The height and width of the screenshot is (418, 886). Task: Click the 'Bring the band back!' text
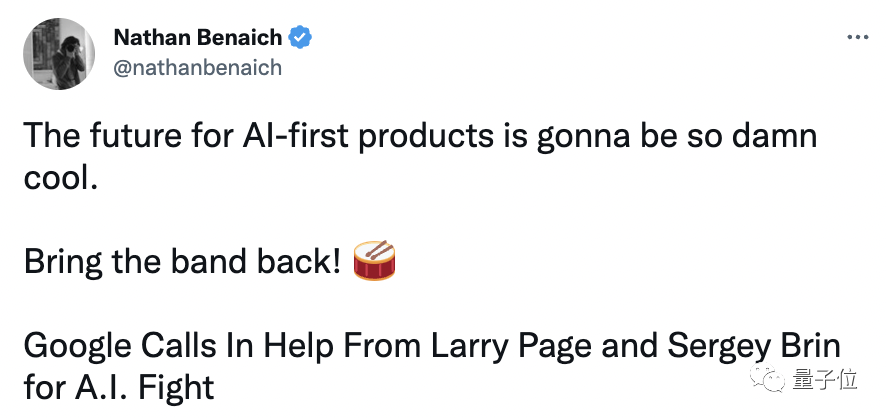pyautogui.click(x=182, y=262)
